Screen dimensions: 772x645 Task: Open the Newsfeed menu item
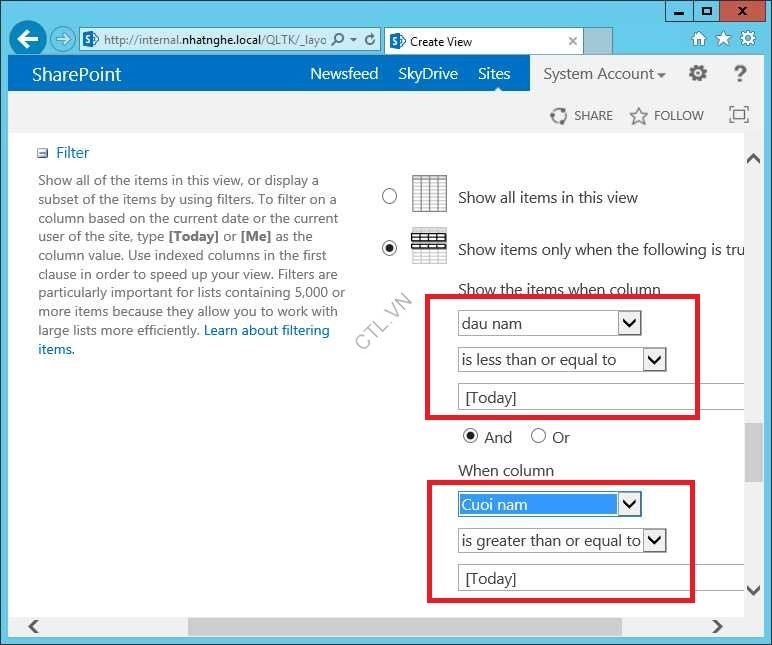(344, 74)
